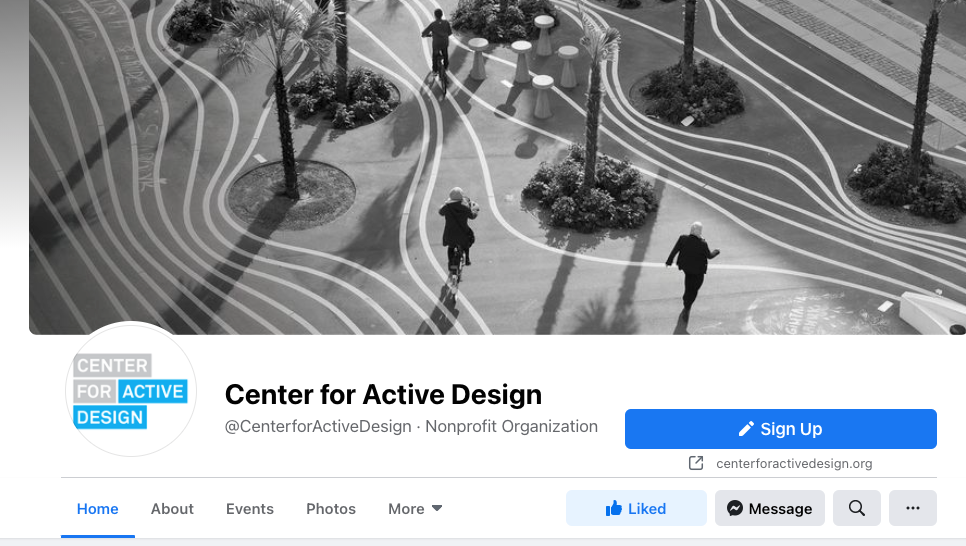Click the thumbs-up icon on Liked
The width and height of the screenshot is (966, 546).
click(x=614, y=508)
